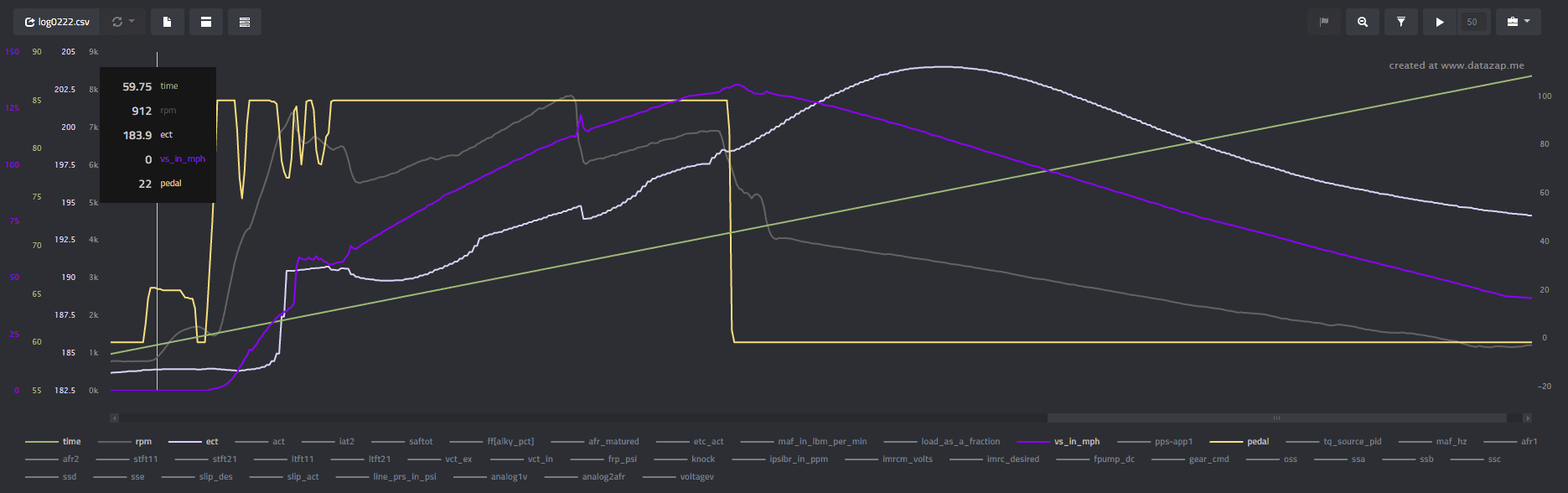Enable the afr1 legend entry
1568x493 pixels.
pyautogui.click(x=1510, y=441)
